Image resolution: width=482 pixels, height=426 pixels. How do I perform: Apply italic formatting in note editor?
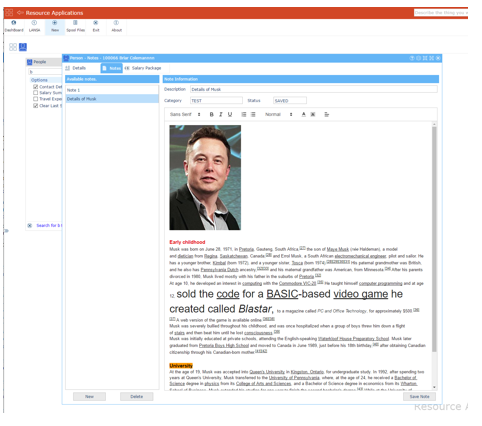pyautogui.click(x=221, y=114)
